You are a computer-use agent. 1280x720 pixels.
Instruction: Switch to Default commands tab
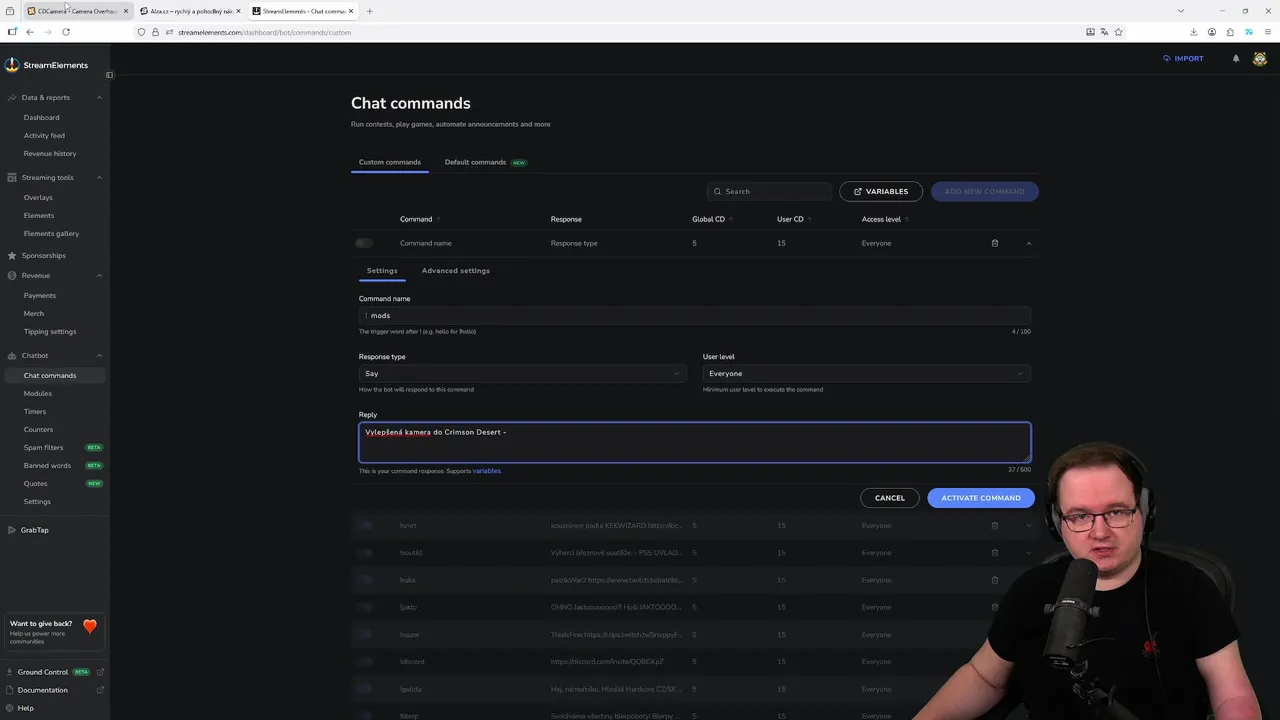[485, 162]
